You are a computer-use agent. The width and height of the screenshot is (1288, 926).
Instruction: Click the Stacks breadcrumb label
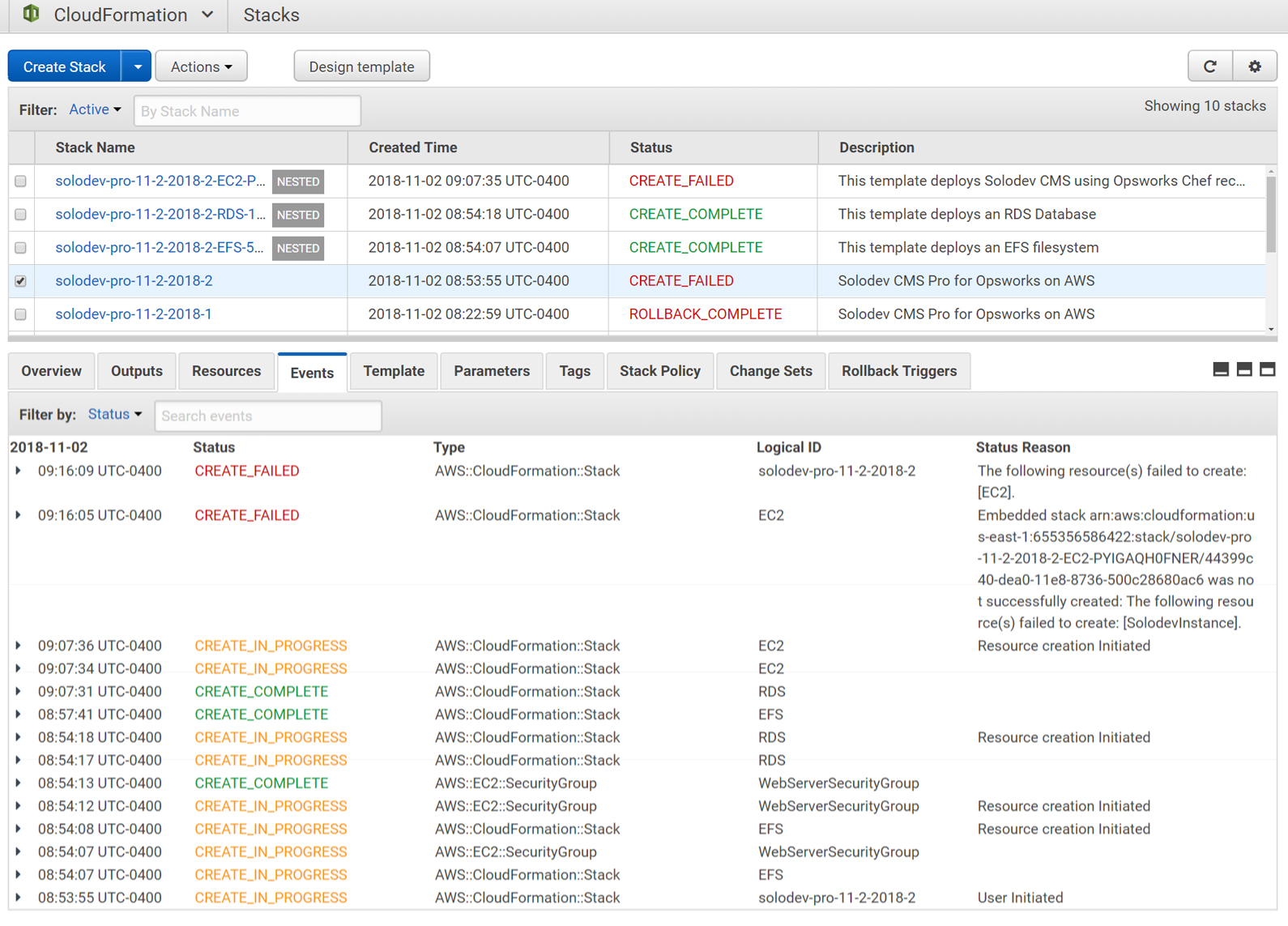[x=271, y=15]
